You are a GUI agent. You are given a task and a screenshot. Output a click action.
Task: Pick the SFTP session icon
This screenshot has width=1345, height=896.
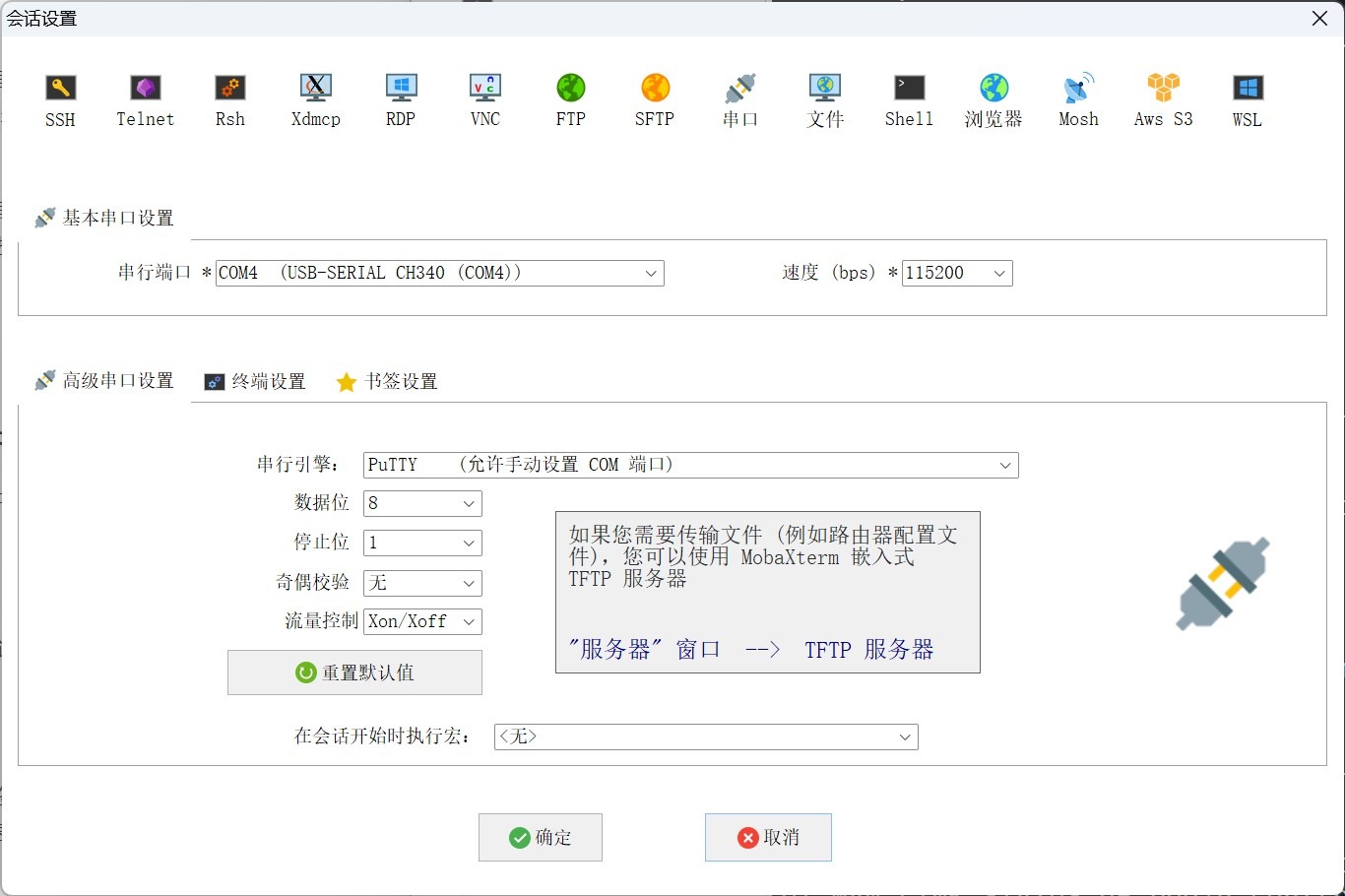pos(655,100)
